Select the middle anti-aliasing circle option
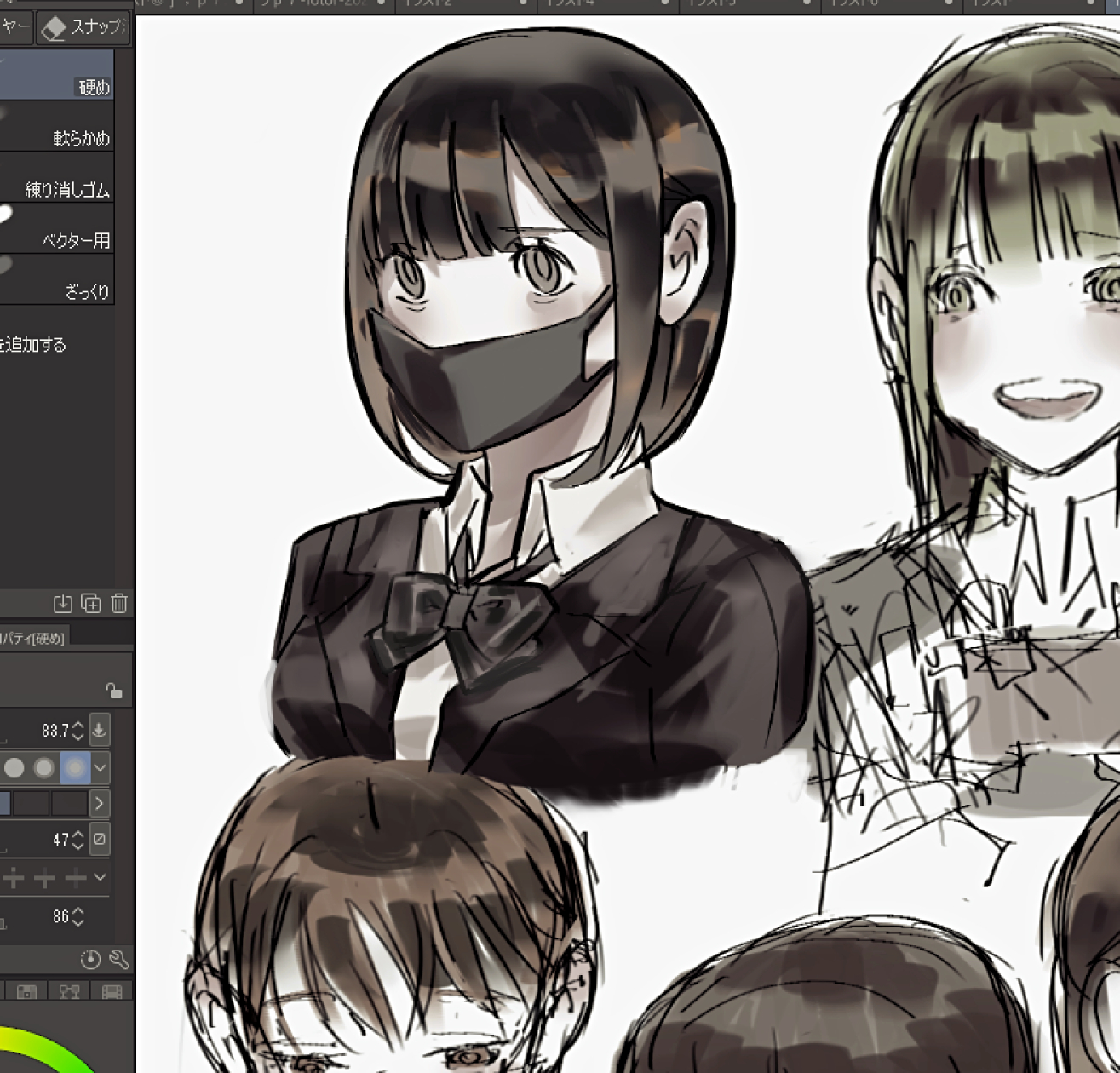Viewport: 1120px width, 1073px height. [x=43, y=768]
